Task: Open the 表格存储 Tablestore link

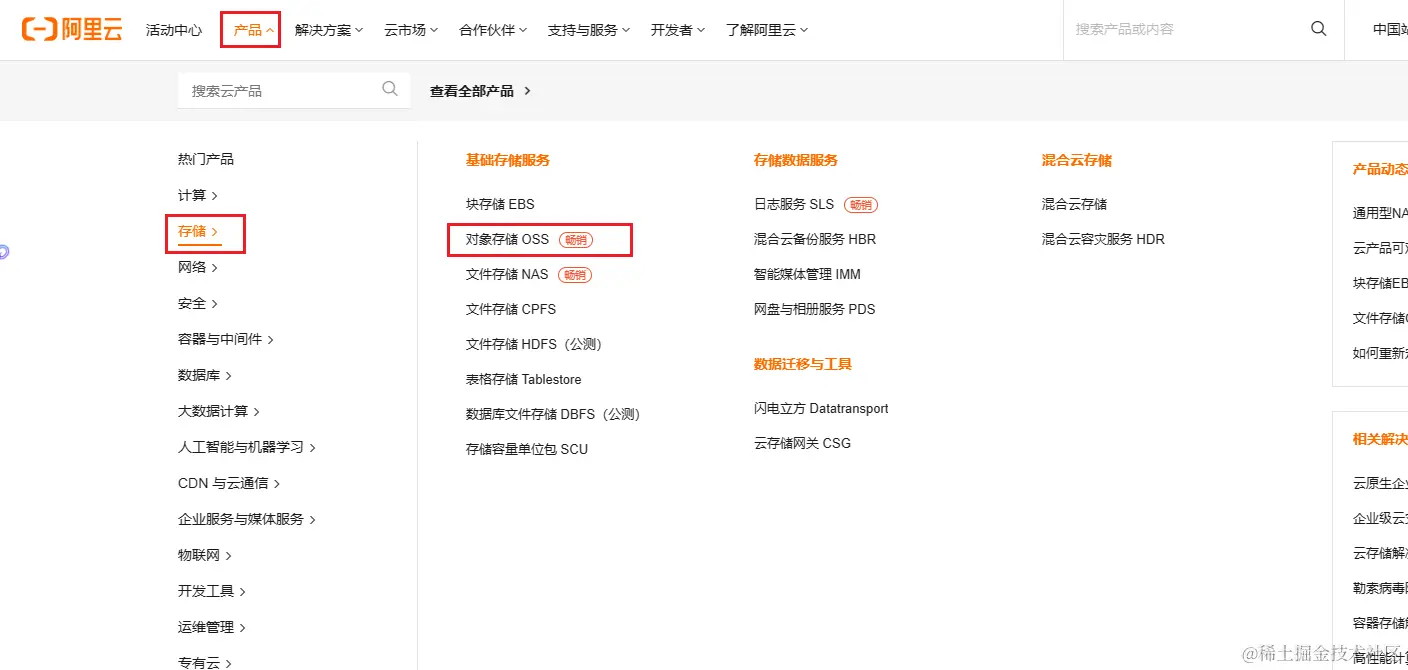Action: tap(523, 379)
